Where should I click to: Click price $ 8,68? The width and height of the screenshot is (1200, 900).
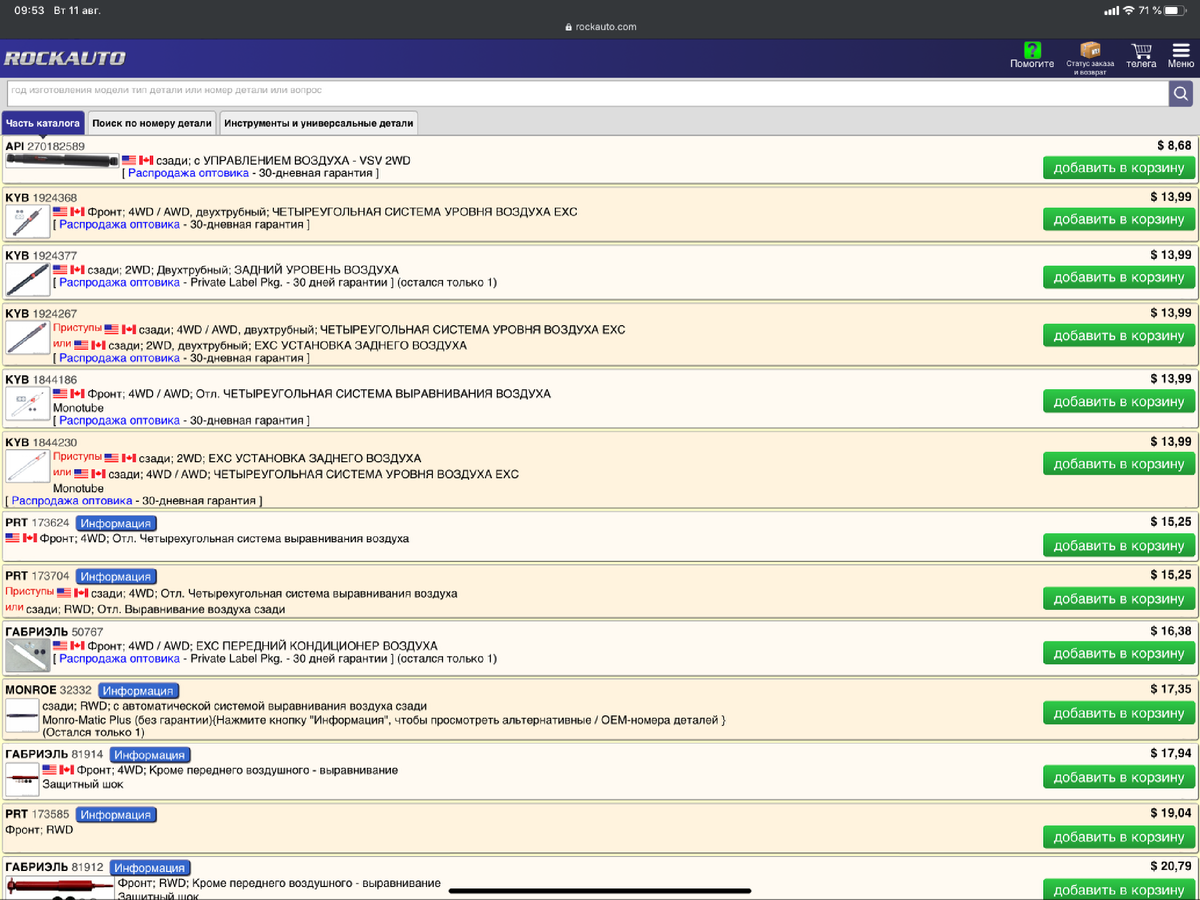[1174, 145]
